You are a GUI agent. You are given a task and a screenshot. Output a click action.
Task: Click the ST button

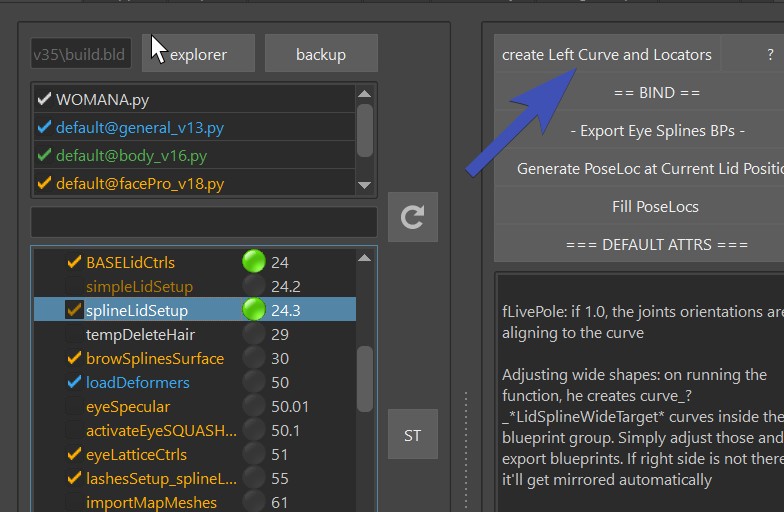(413, 434)
